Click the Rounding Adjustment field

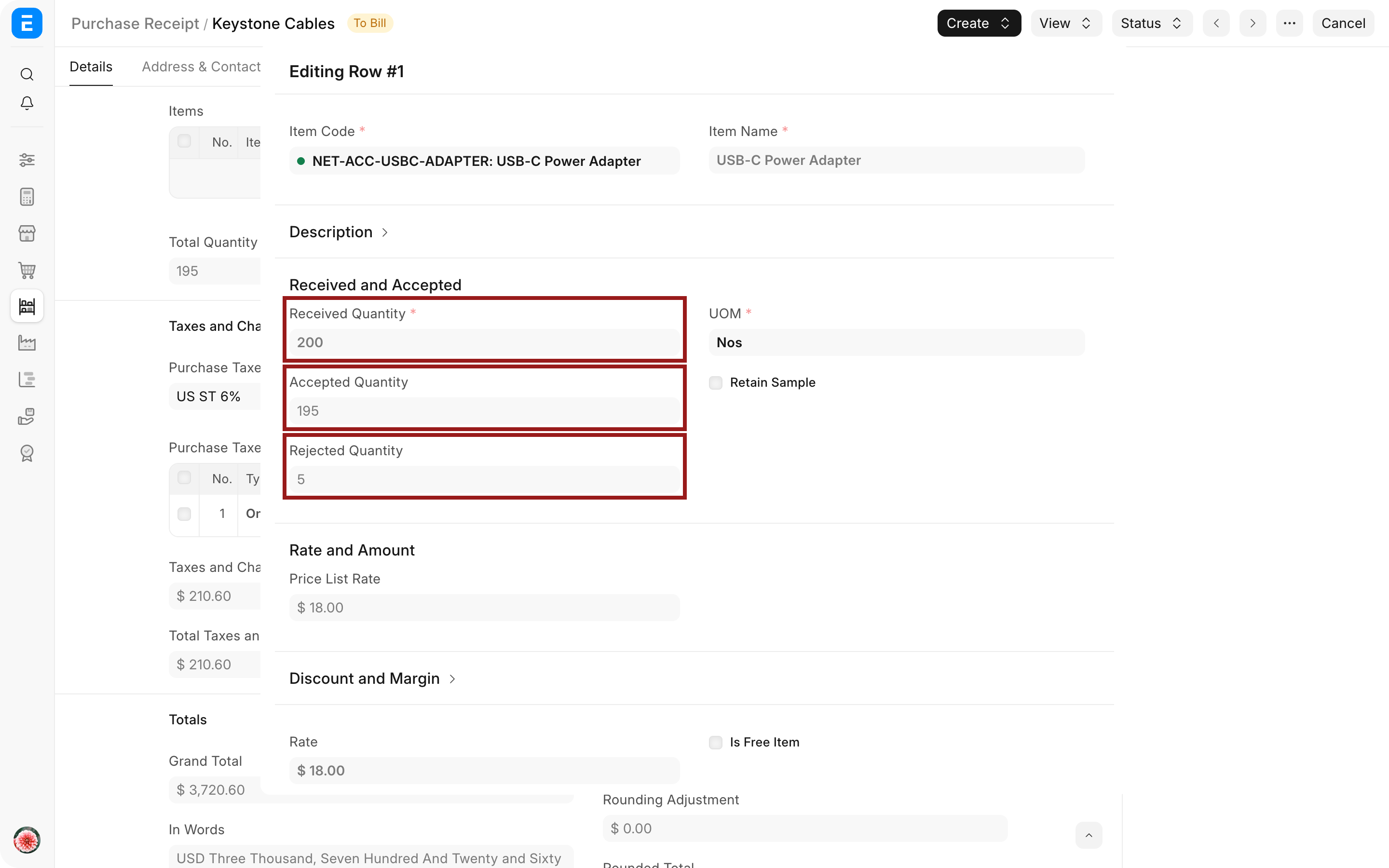point(804,828)
